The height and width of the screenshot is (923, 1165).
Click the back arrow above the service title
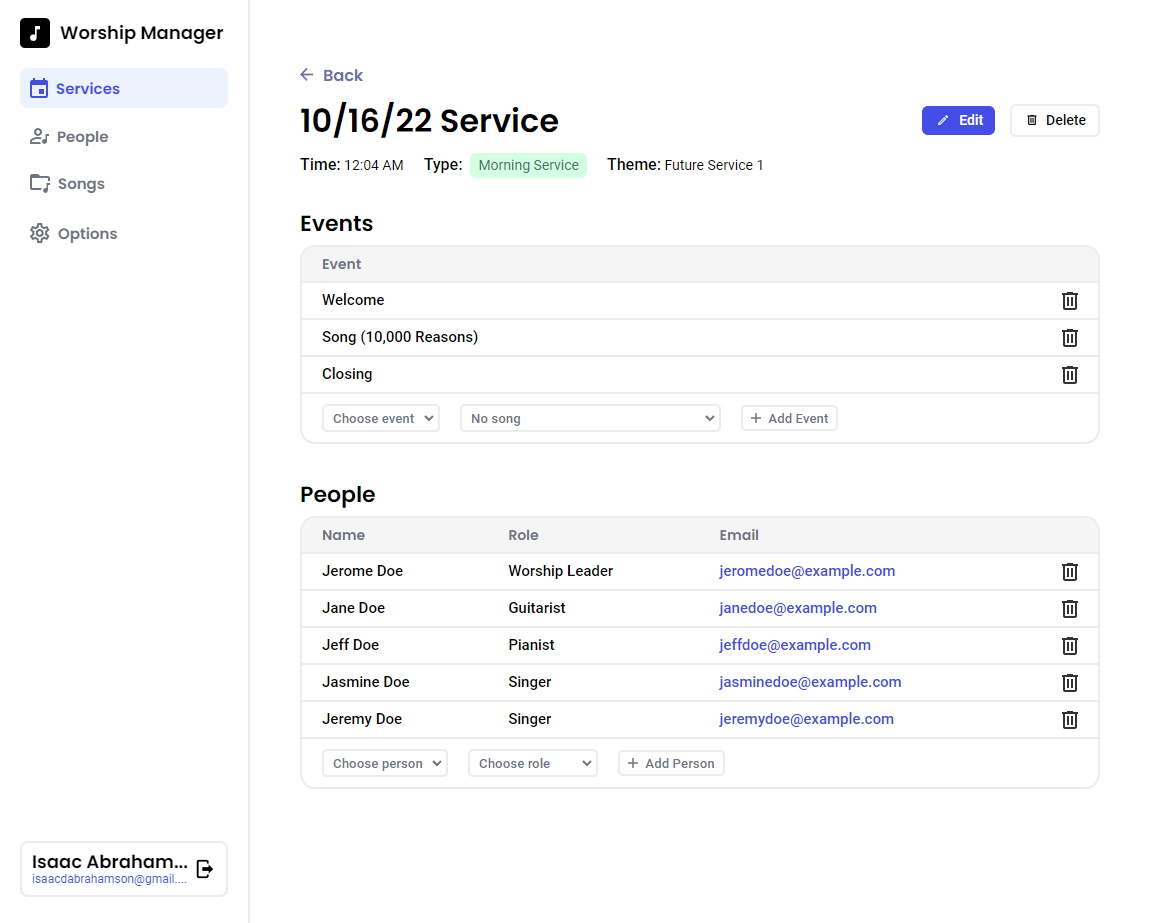tap(305, 74)
